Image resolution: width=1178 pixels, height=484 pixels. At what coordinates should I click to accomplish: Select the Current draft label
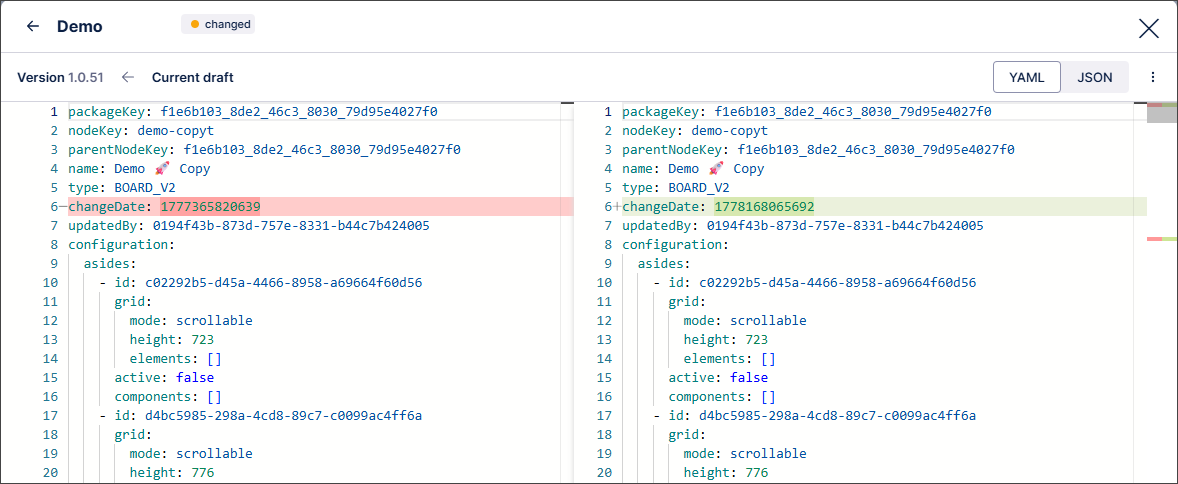click(192, 77)
